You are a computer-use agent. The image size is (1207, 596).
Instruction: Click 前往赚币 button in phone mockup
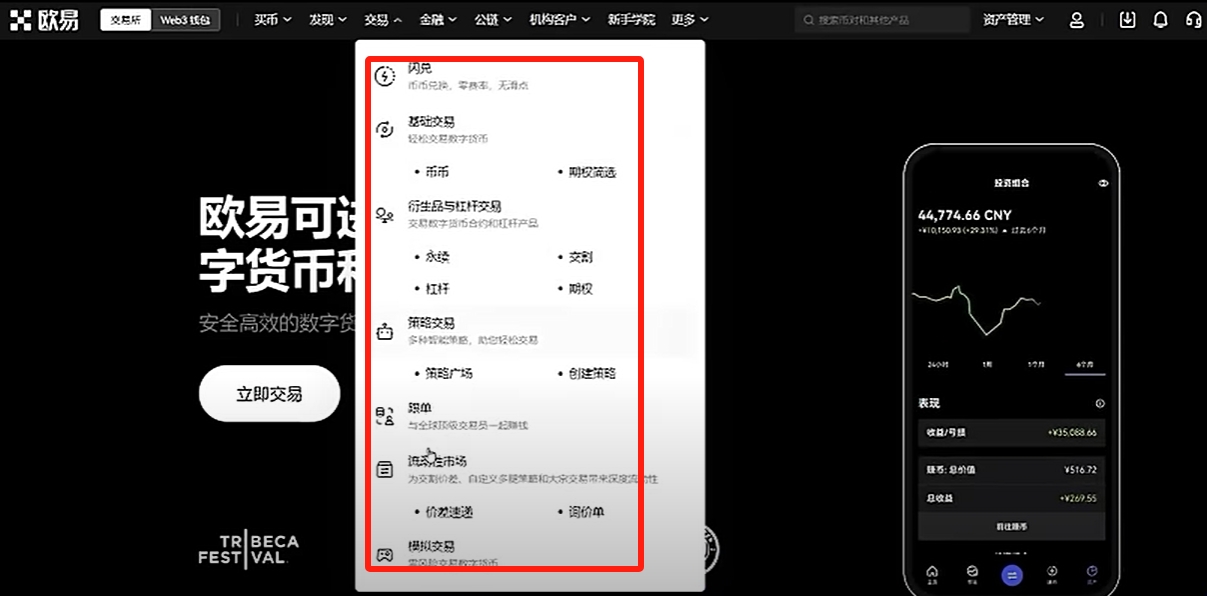(1012, 526)
